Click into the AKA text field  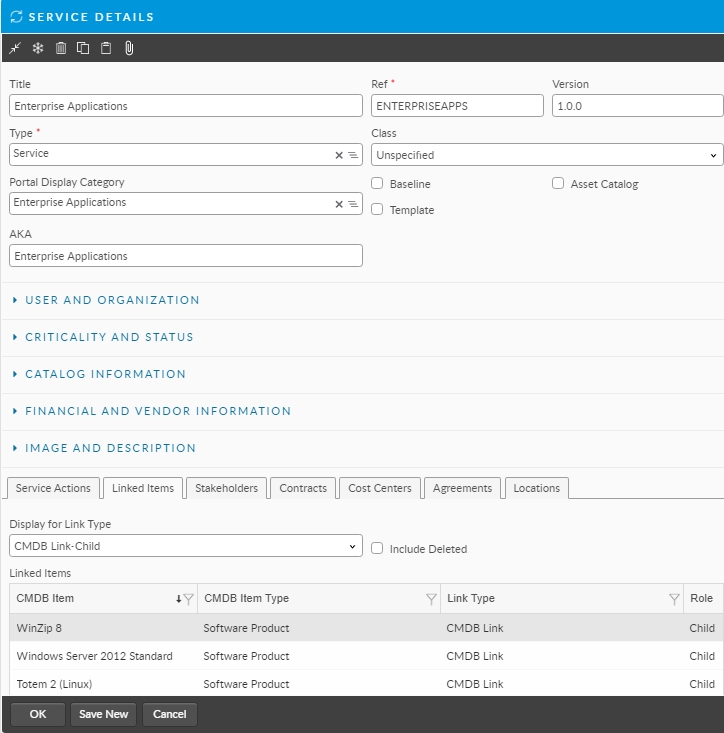[x=186, y=256]
